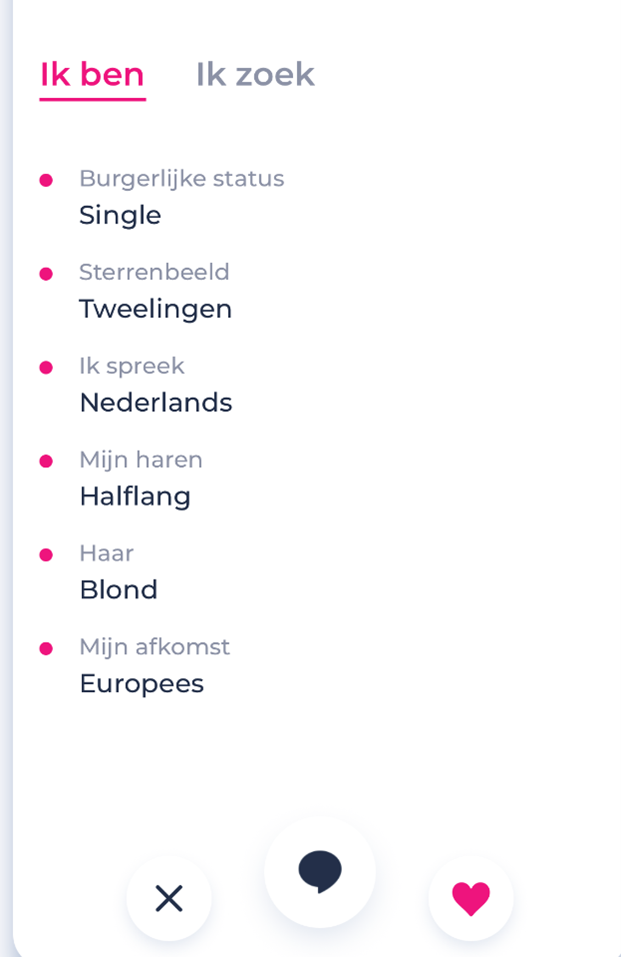621x957 pixels.
Task: Click the Sterrenbeeld label
Action: click(154, 272)
